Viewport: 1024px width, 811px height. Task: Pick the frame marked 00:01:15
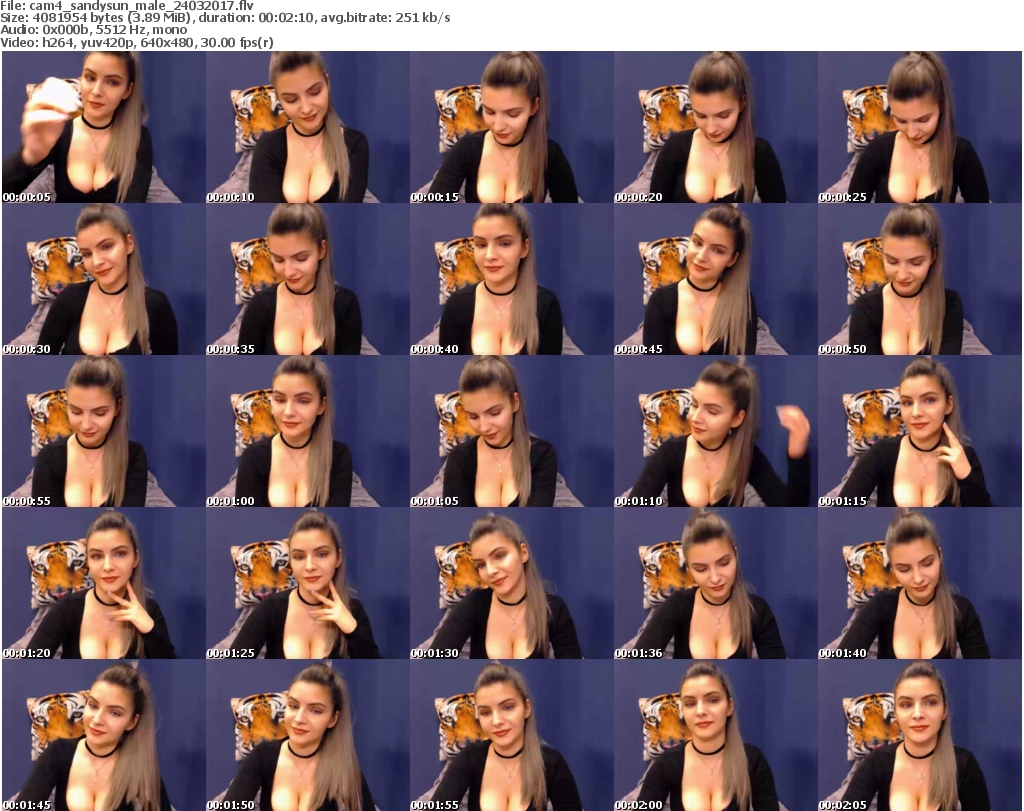coord(920,432)
